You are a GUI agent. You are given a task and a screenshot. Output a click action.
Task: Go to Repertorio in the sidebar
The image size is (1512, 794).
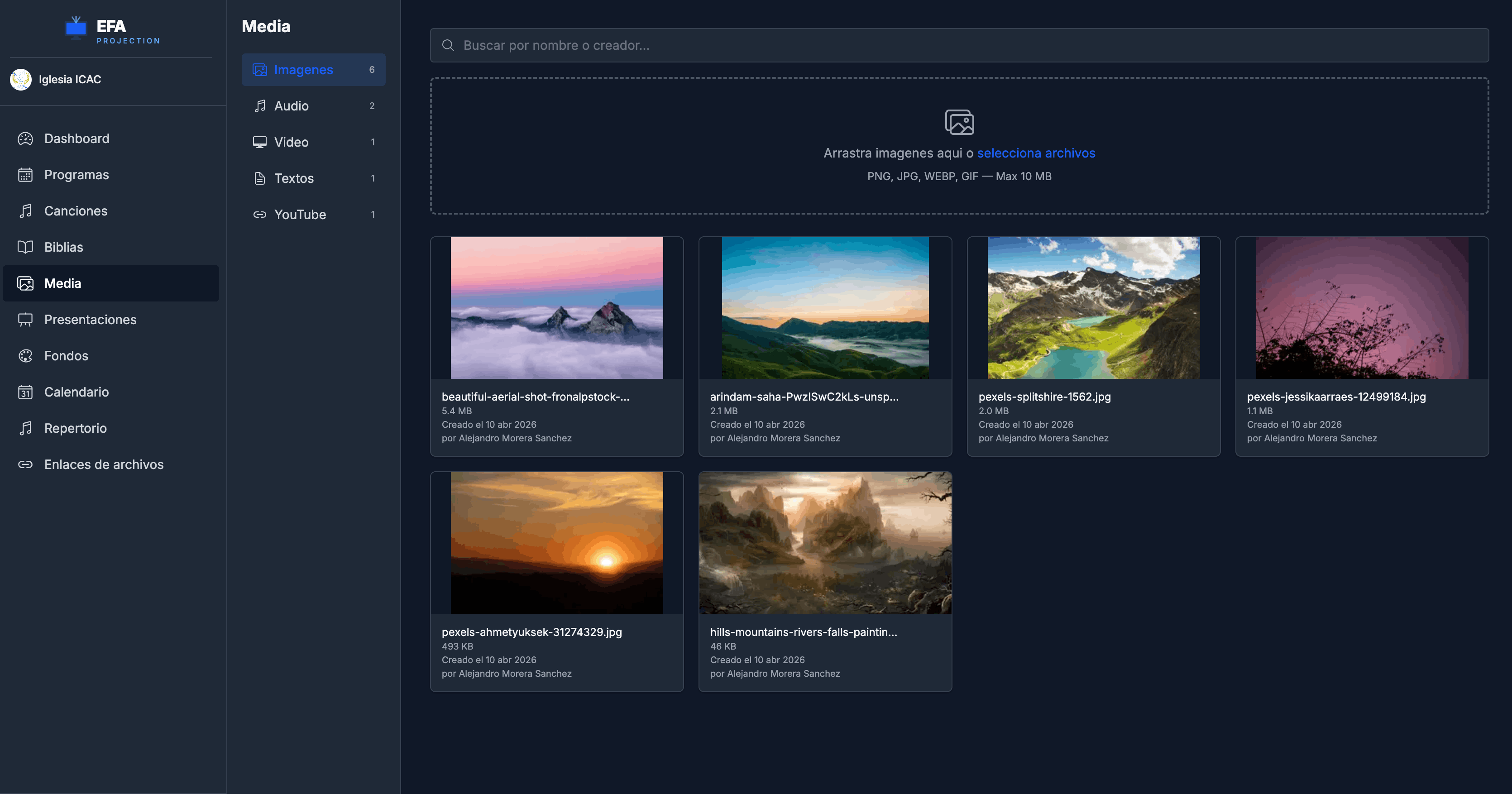75,428
